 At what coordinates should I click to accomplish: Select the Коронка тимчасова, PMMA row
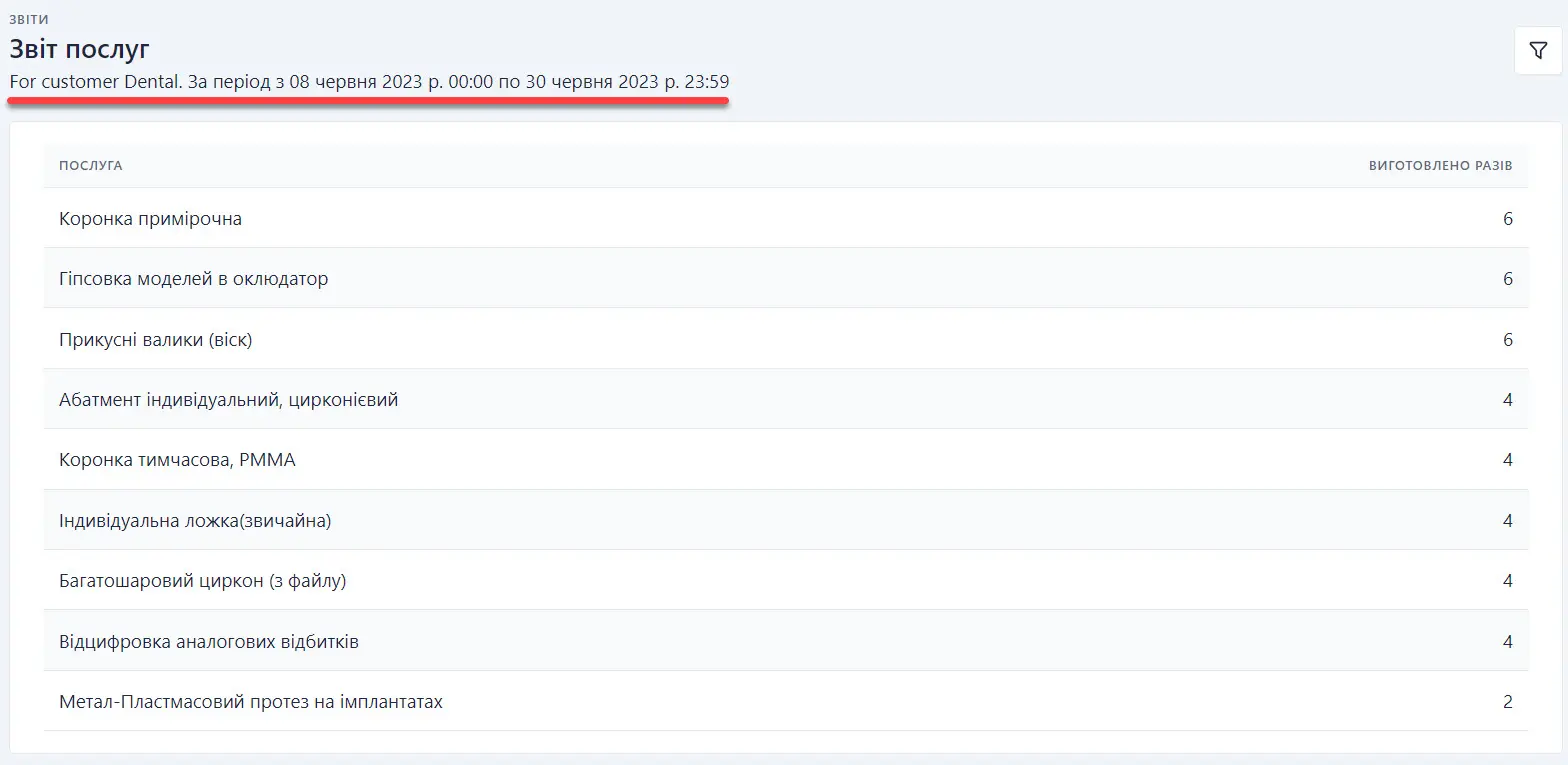(786, 460)
